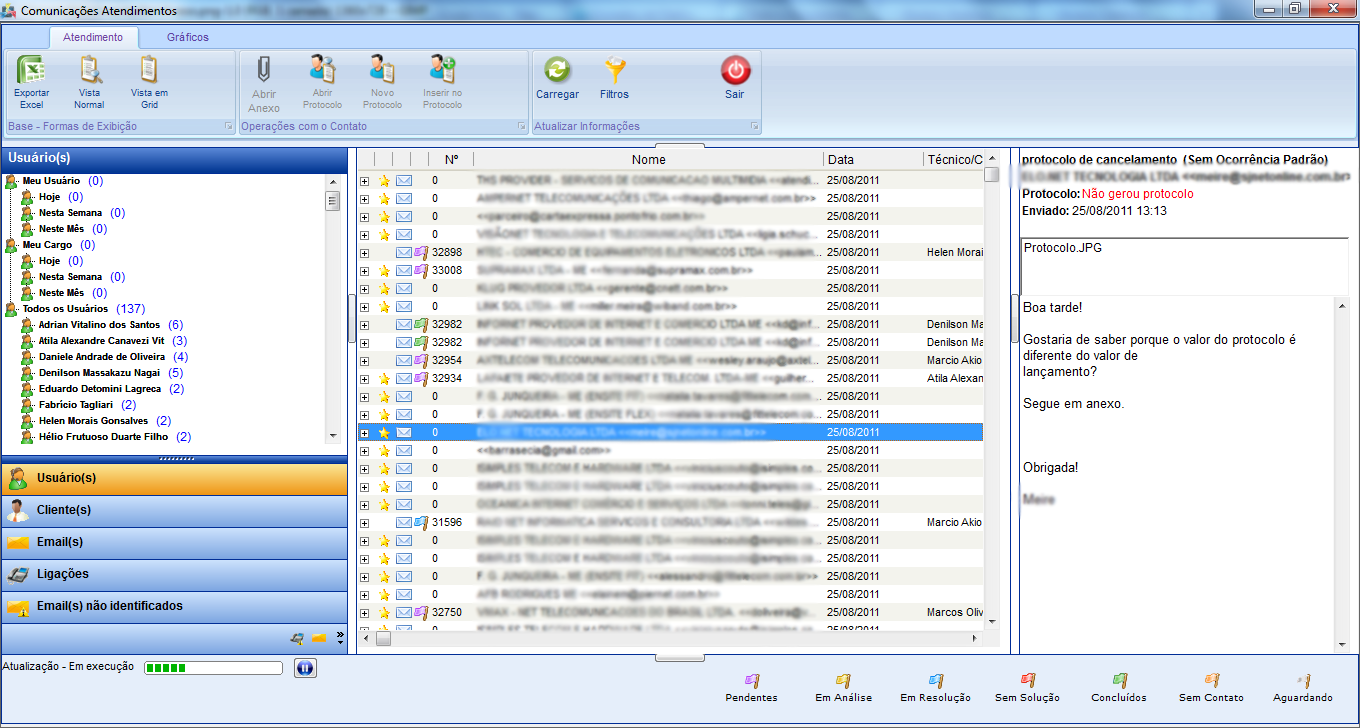Click the red Sair power icon
Viewport: 1360px width, 728px height.
tap(735, 72)
